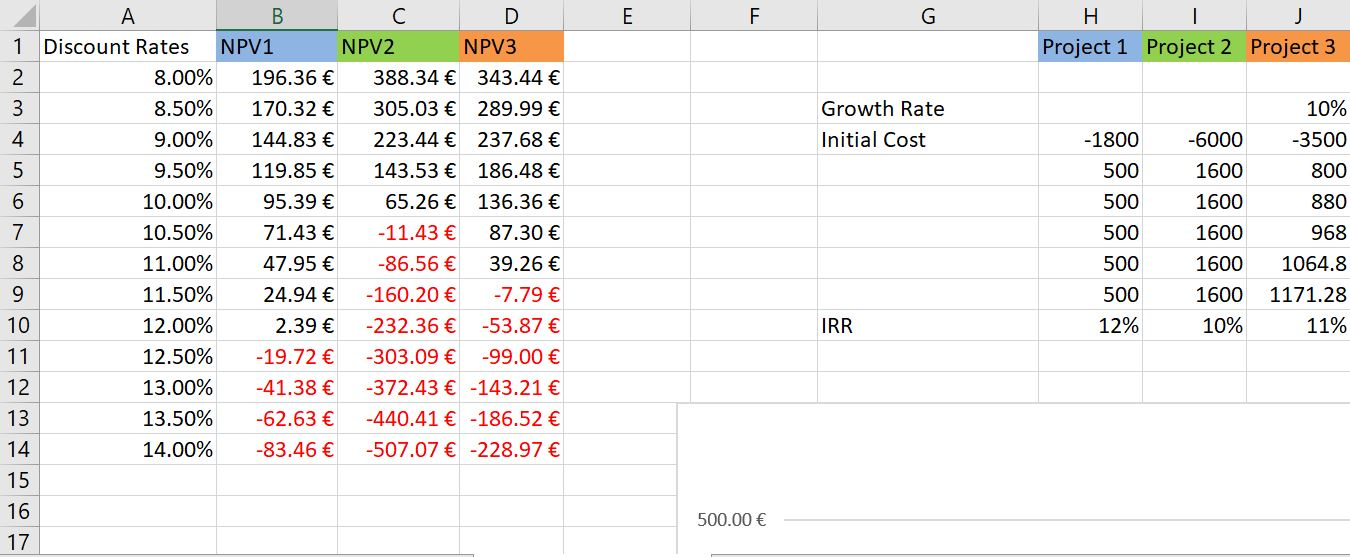Select column B header
This screenshot has width=1350, height=557.
point(277,15)
